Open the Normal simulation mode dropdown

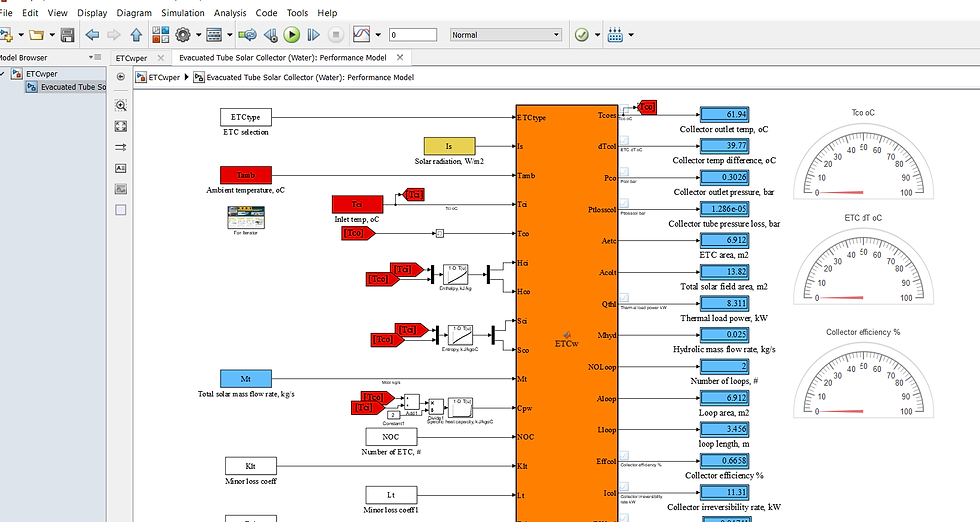pos(506,35)
